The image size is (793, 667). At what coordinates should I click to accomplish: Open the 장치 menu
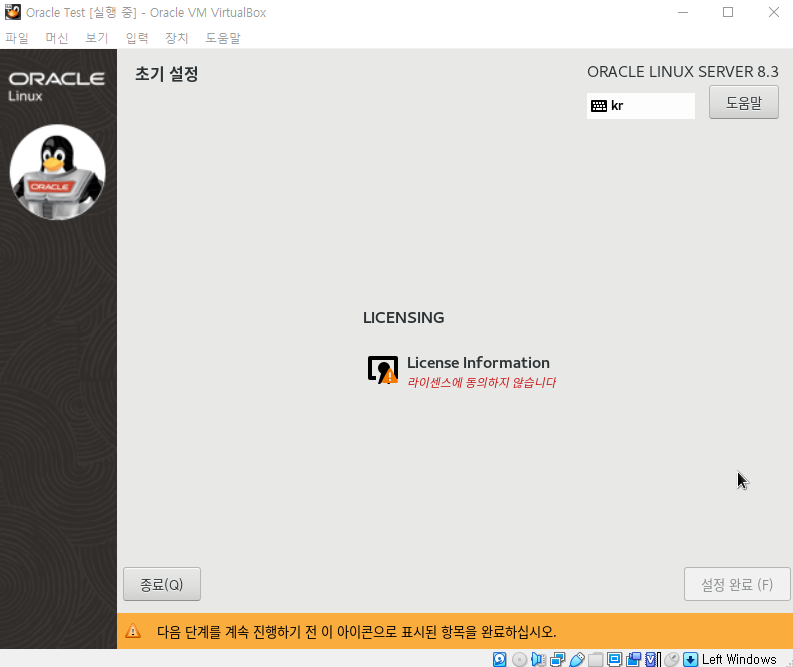[x=177, y=38]
